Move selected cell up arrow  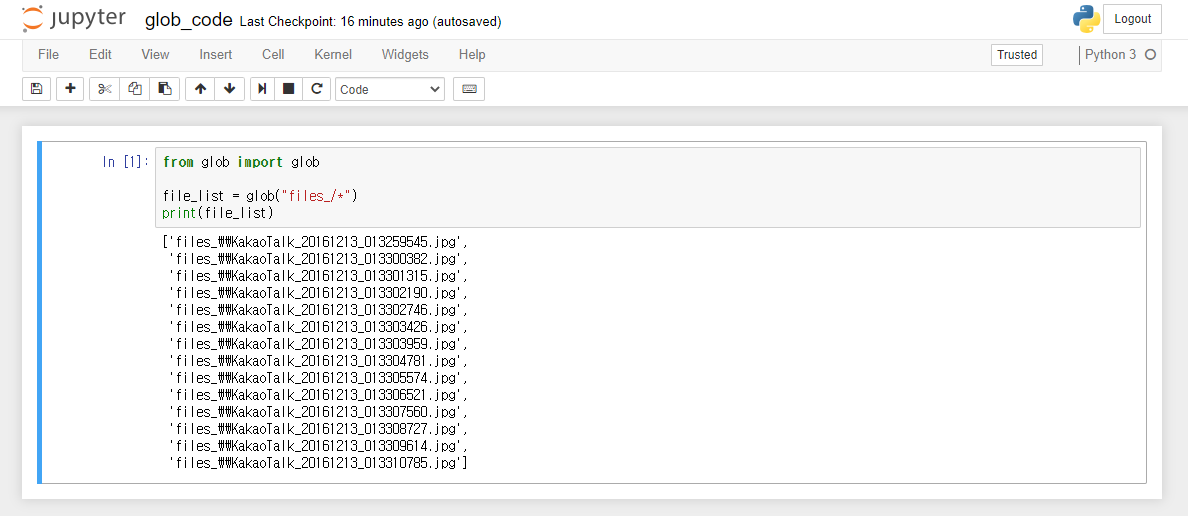[200, 89]
